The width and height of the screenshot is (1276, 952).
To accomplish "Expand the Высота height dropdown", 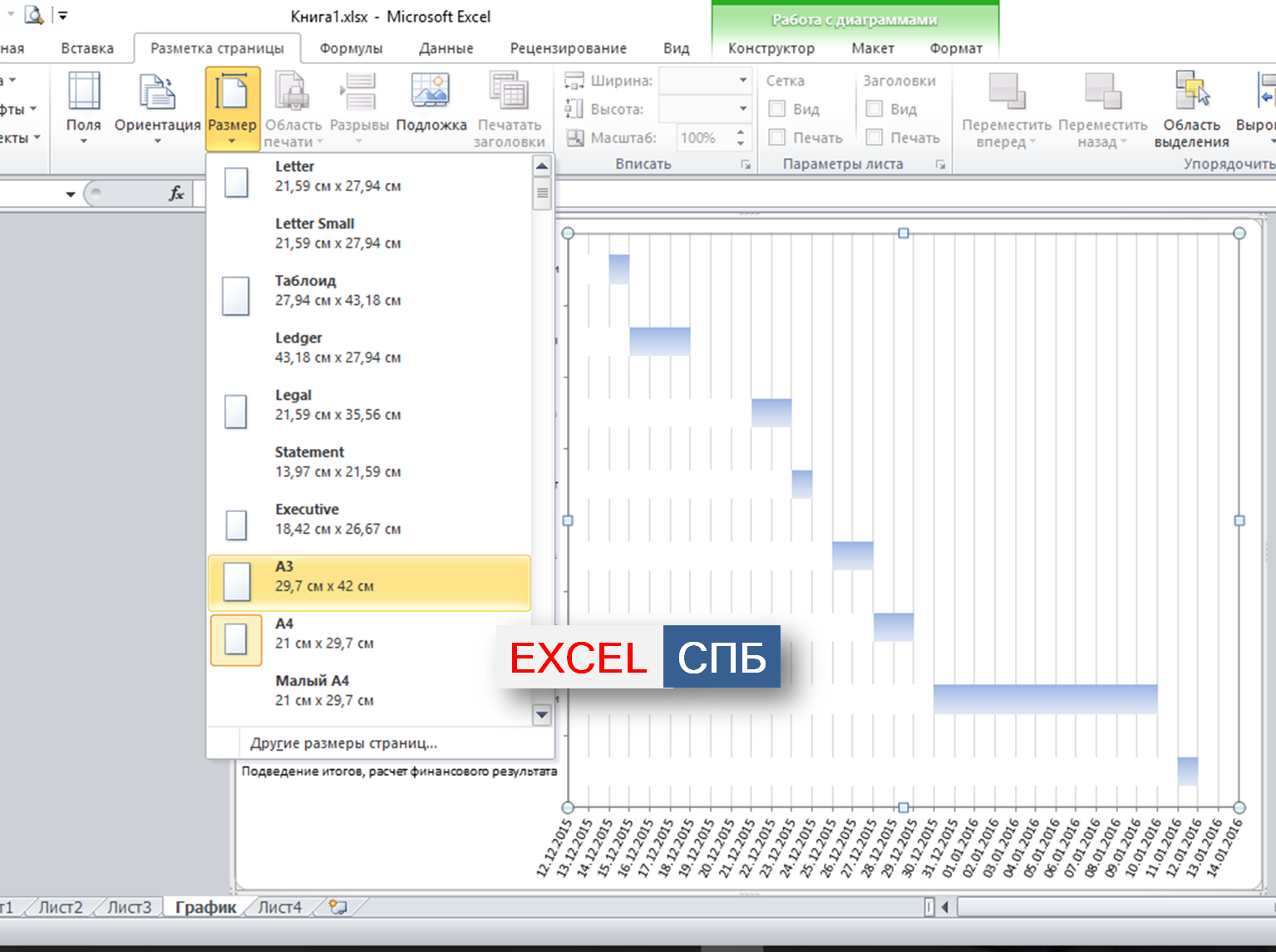I will (742, 109).
